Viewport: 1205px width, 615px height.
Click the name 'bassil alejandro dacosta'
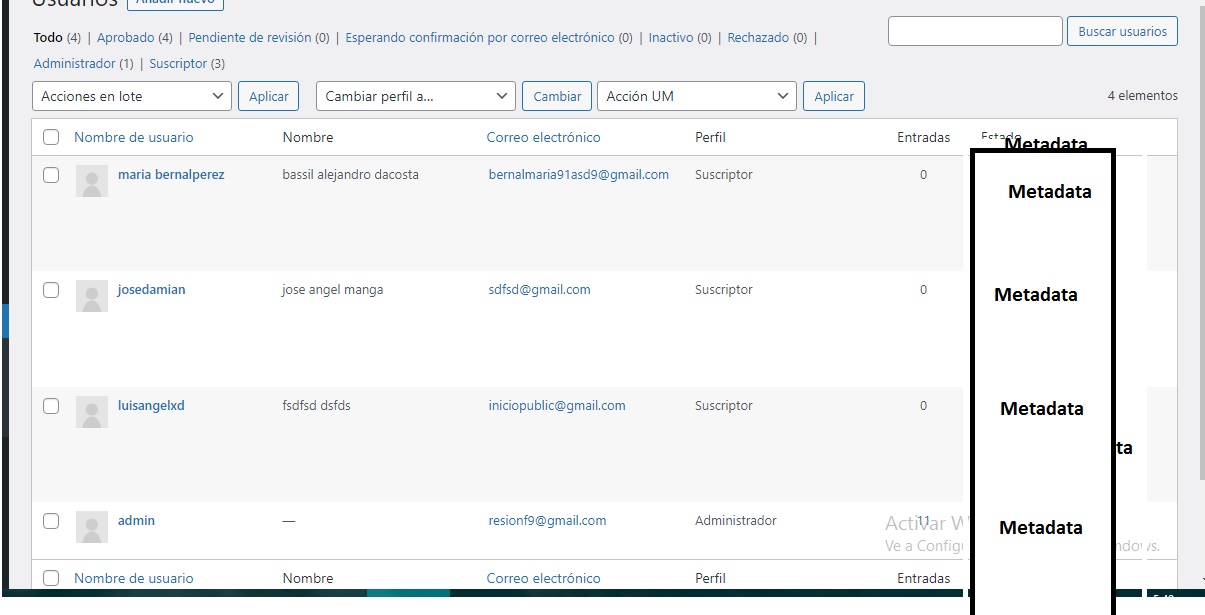351,175
